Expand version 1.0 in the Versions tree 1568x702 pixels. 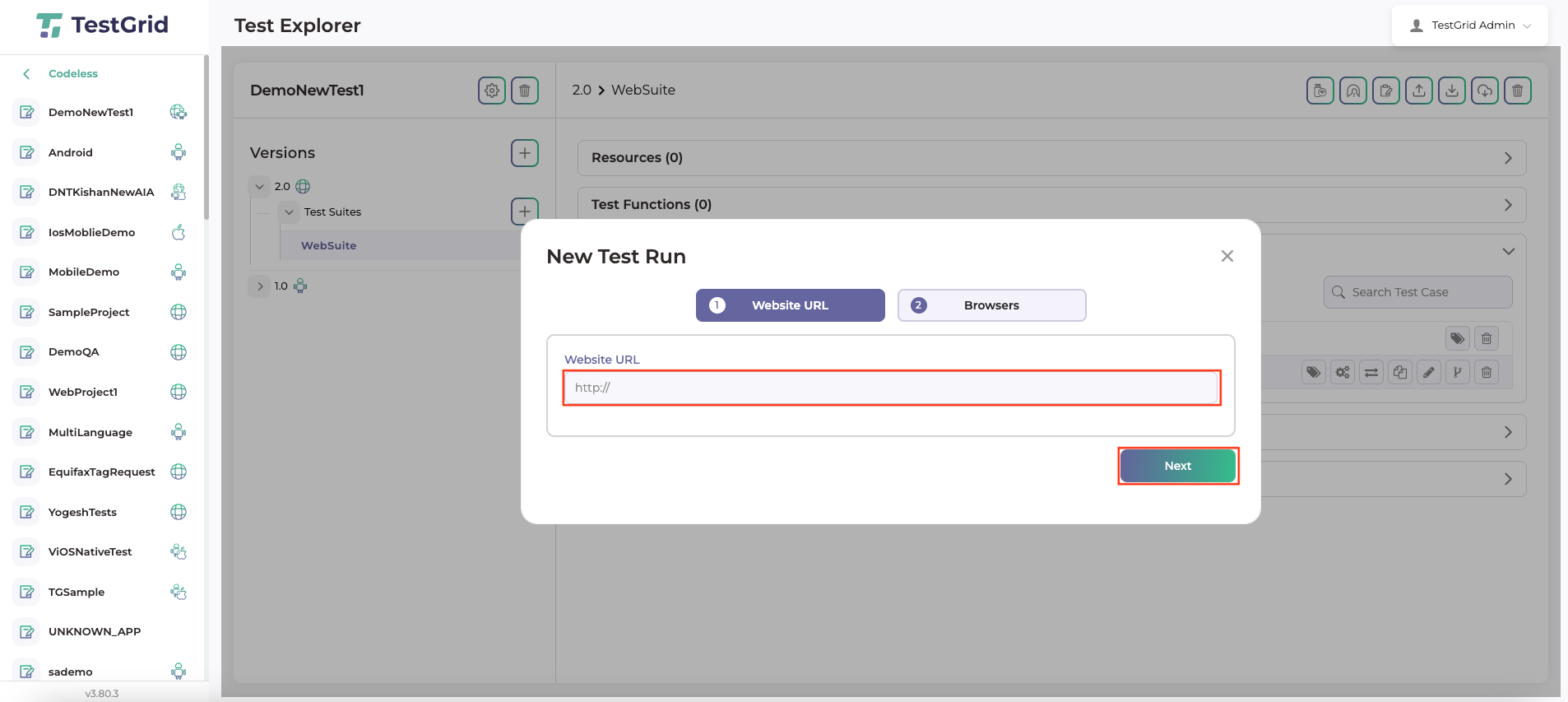[260, 286]
